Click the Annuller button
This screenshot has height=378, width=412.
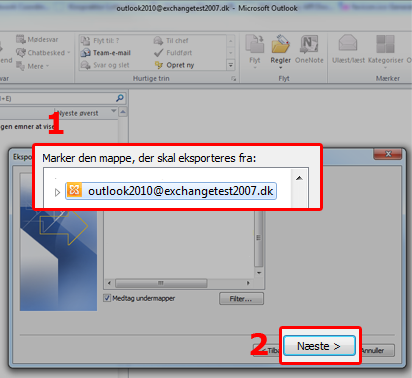point(376,350)
